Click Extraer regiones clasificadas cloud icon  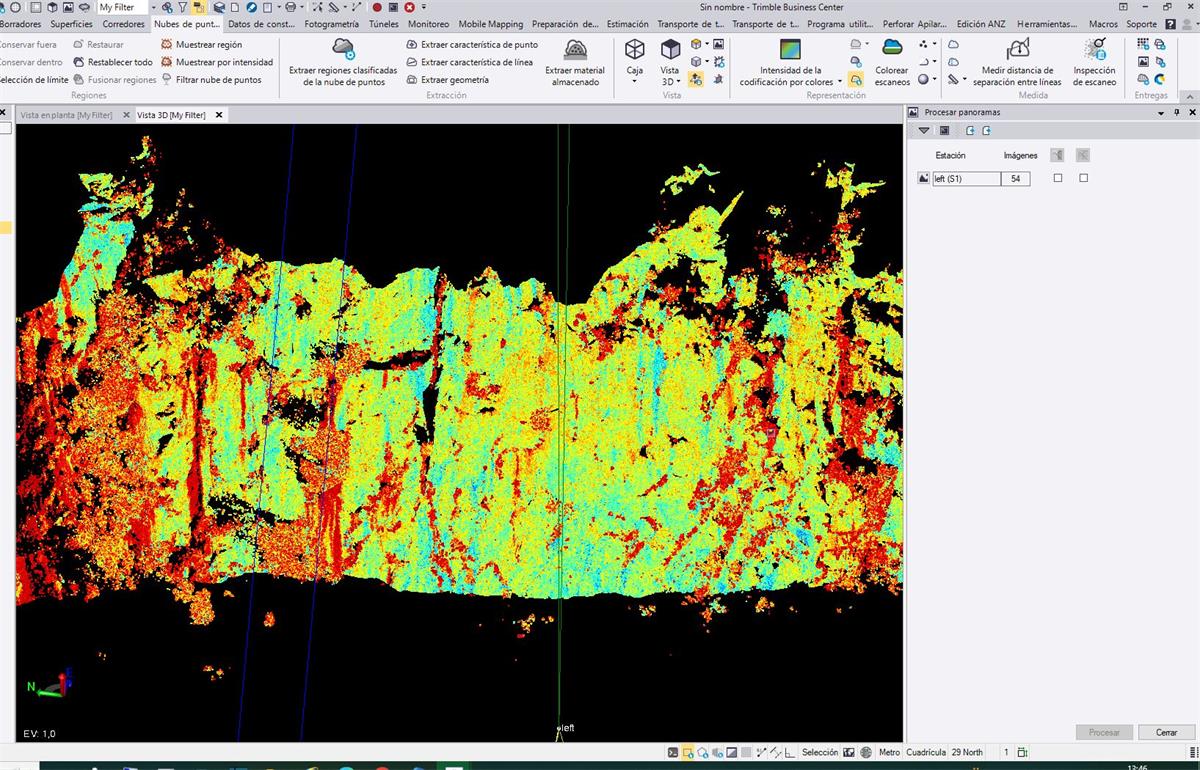pyautogui.click(x=343, y=49)
